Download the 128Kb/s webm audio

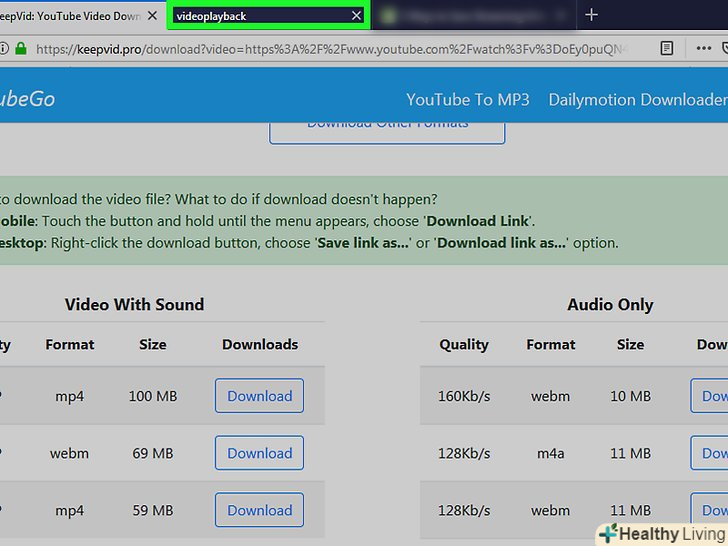(x=710, y=510)
